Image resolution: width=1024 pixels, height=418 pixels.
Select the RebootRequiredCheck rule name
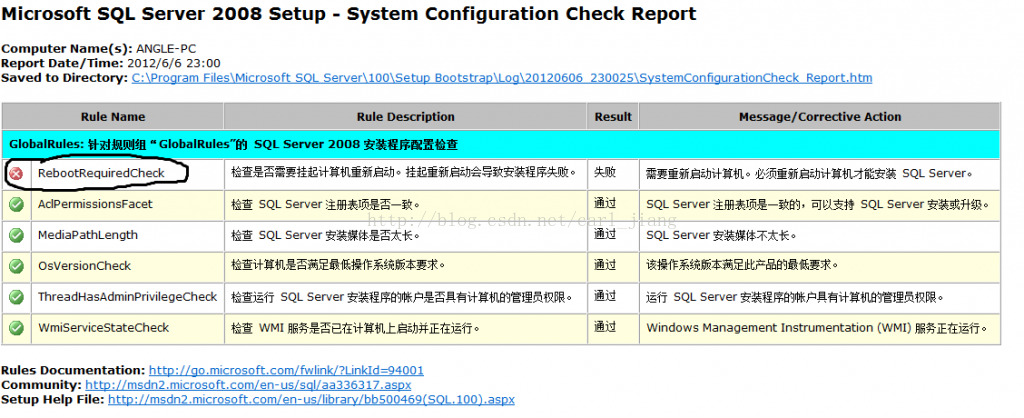pos(101,173)
